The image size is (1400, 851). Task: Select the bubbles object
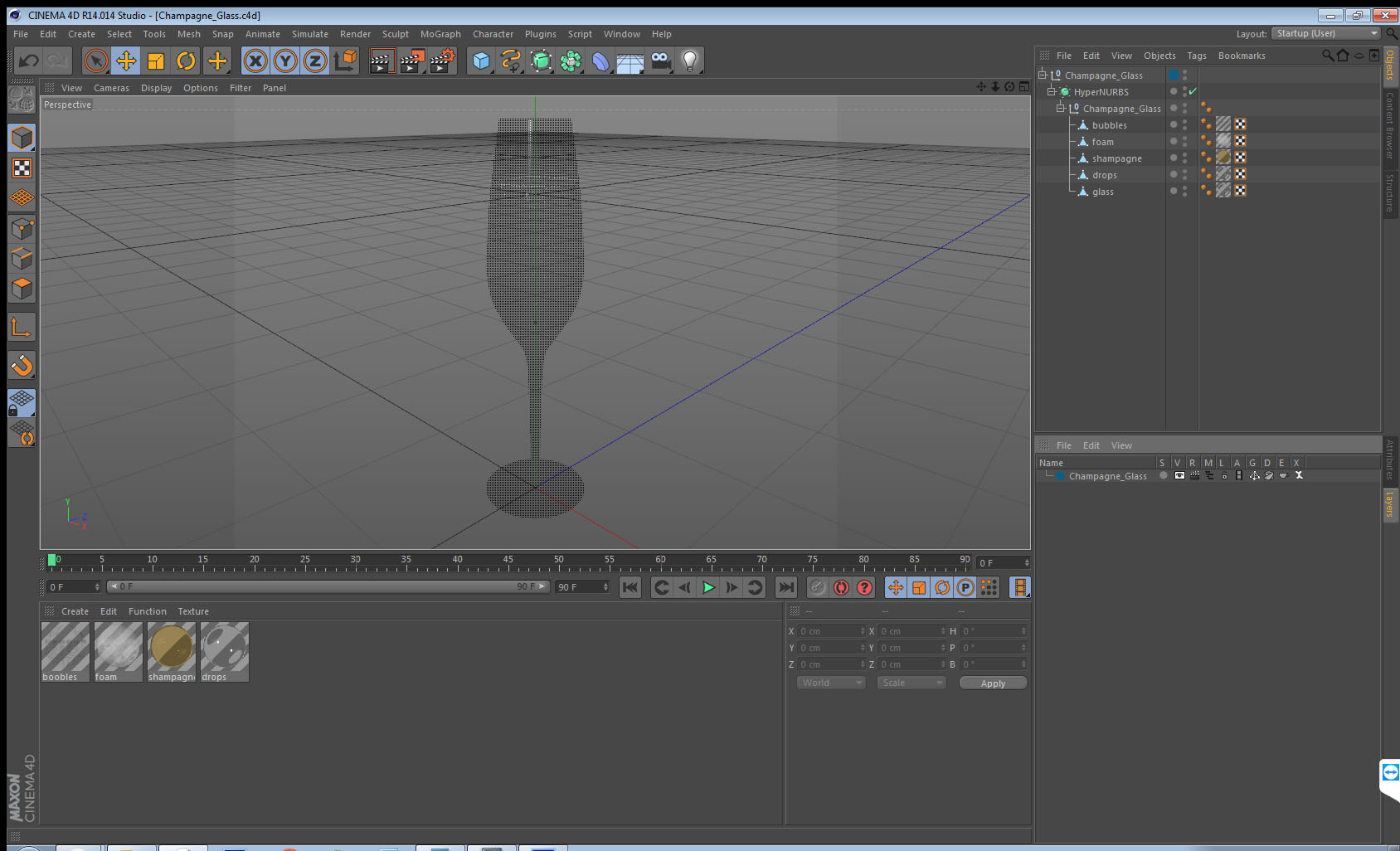click(x=1109, y=125)
